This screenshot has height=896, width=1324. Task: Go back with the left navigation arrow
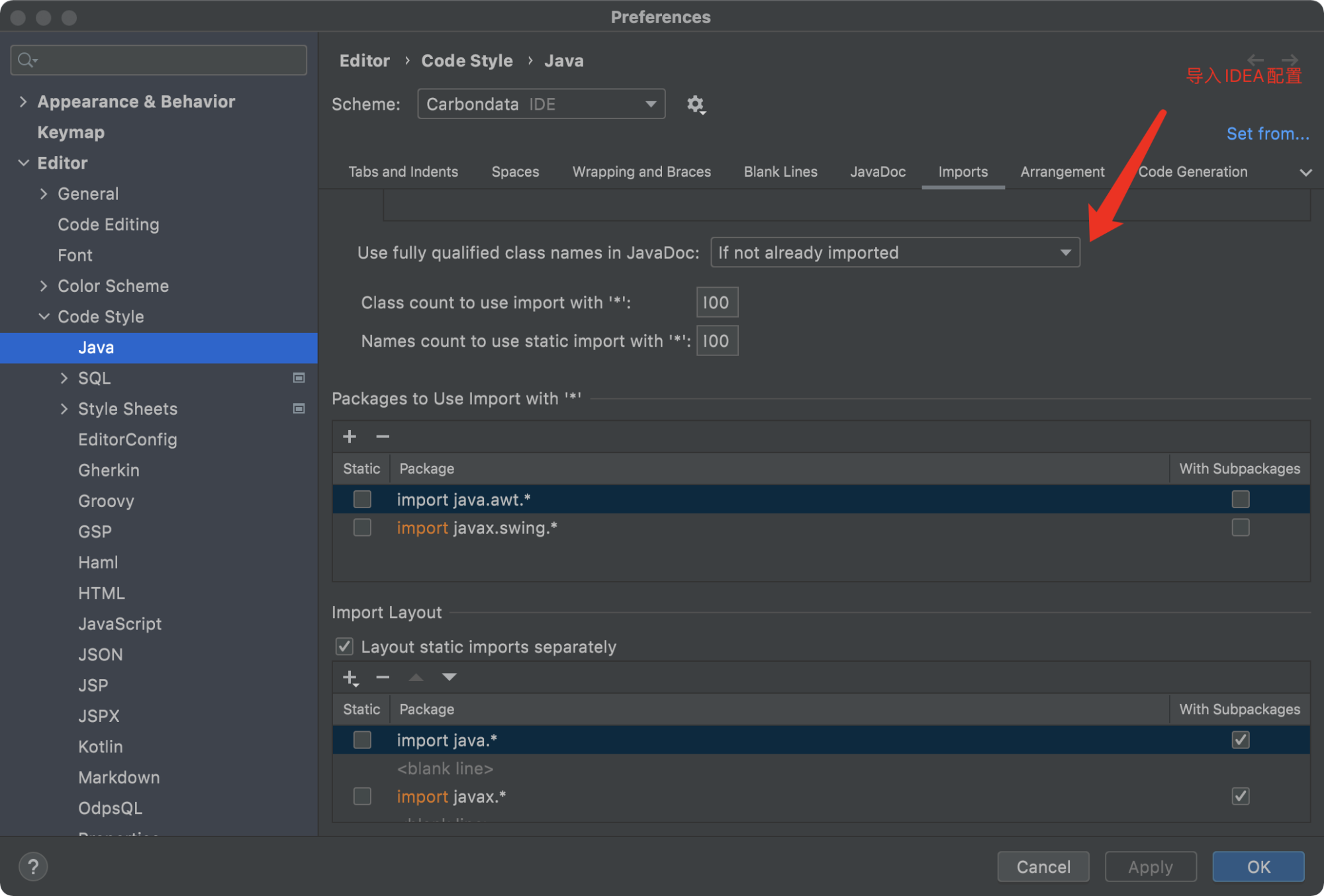click(x=1256, y=60)
